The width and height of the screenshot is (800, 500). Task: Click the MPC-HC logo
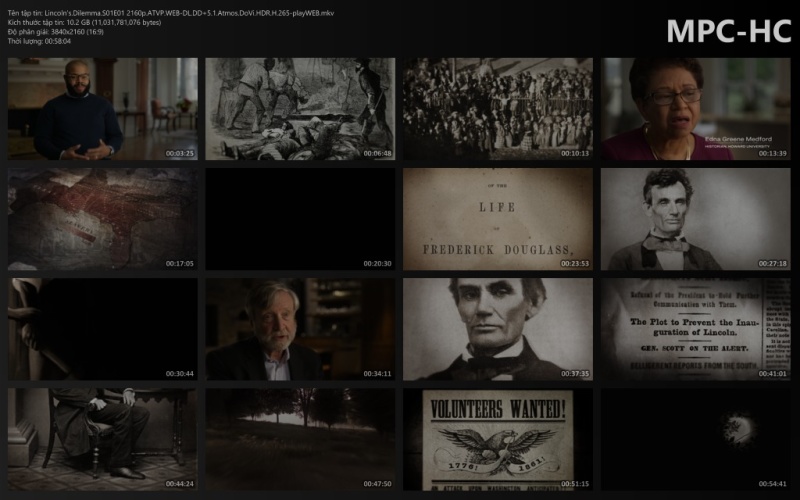[x=729, y=31]
